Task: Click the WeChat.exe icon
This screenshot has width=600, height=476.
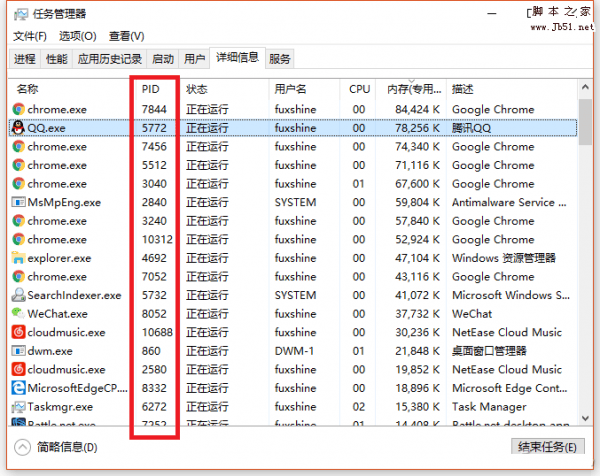Action: [18, 314]
